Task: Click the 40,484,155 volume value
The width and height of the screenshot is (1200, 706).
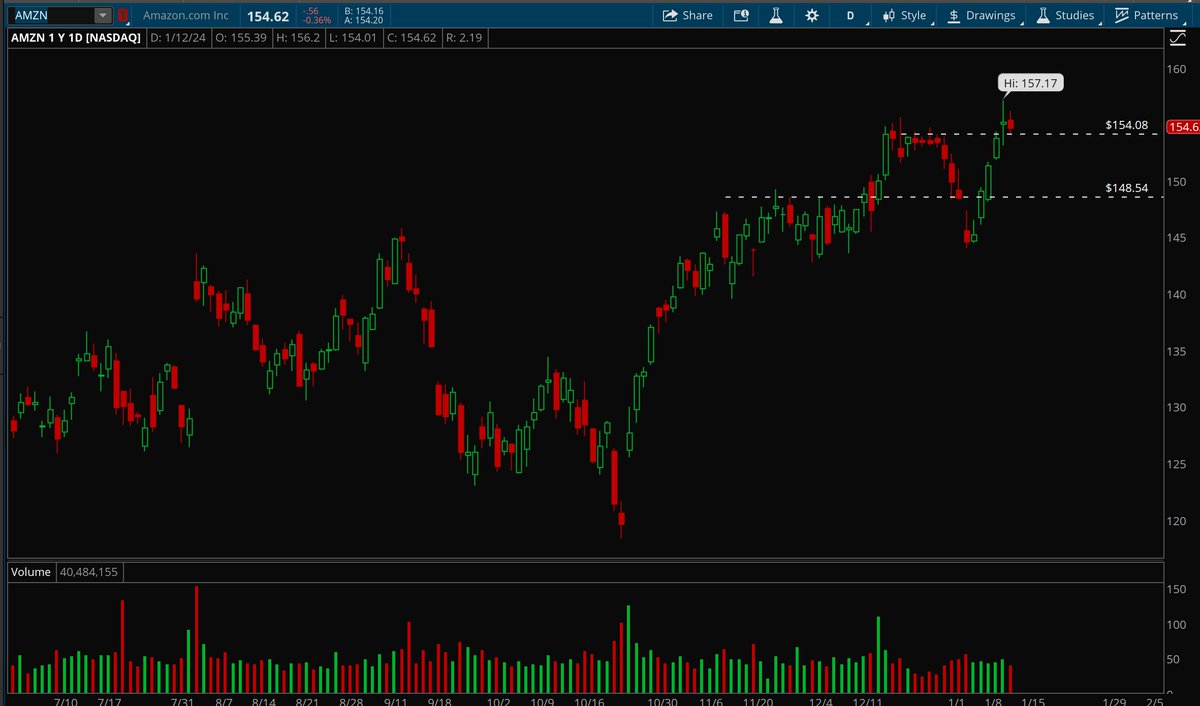Action: pos(91,573)
